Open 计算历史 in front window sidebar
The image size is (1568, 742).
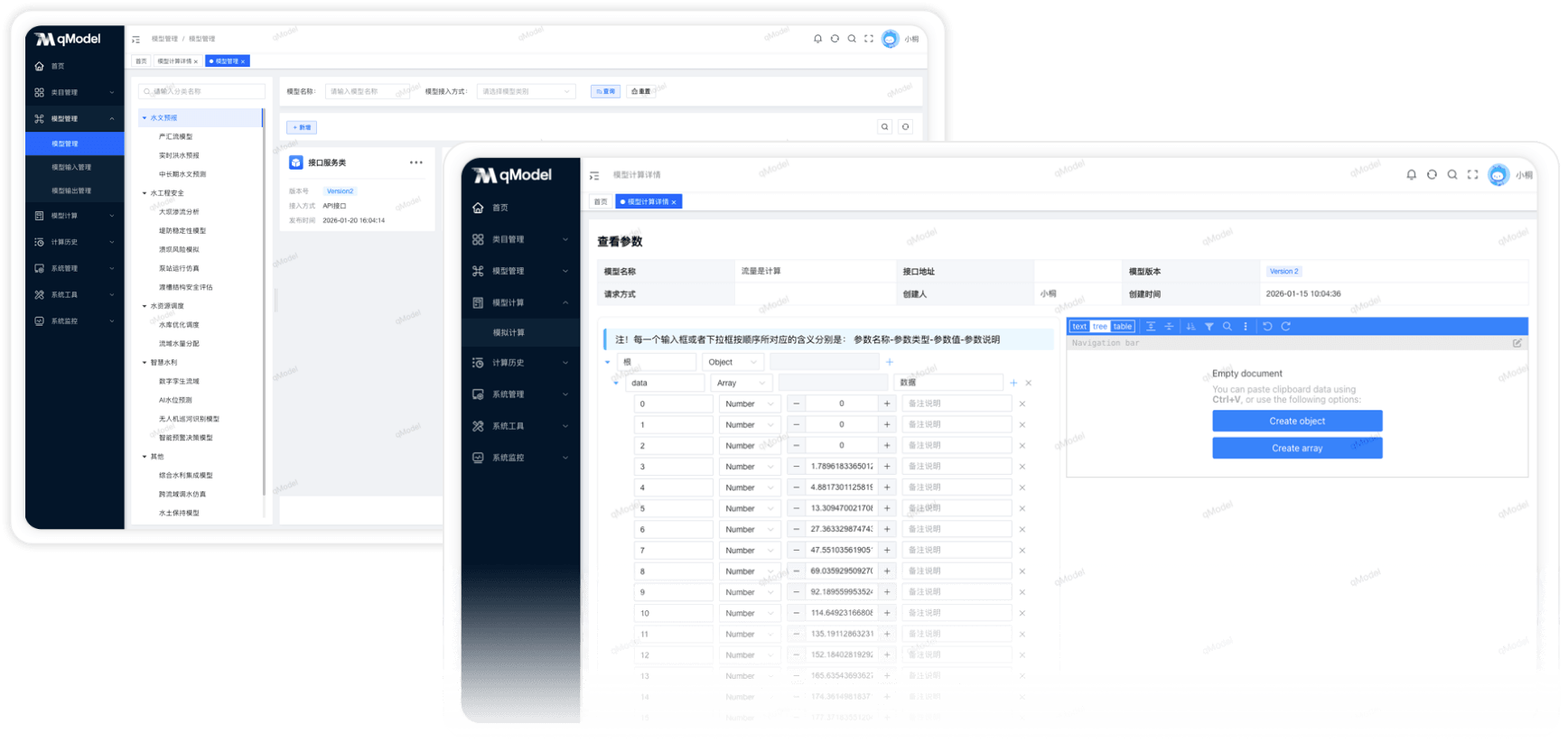[521, 363]
